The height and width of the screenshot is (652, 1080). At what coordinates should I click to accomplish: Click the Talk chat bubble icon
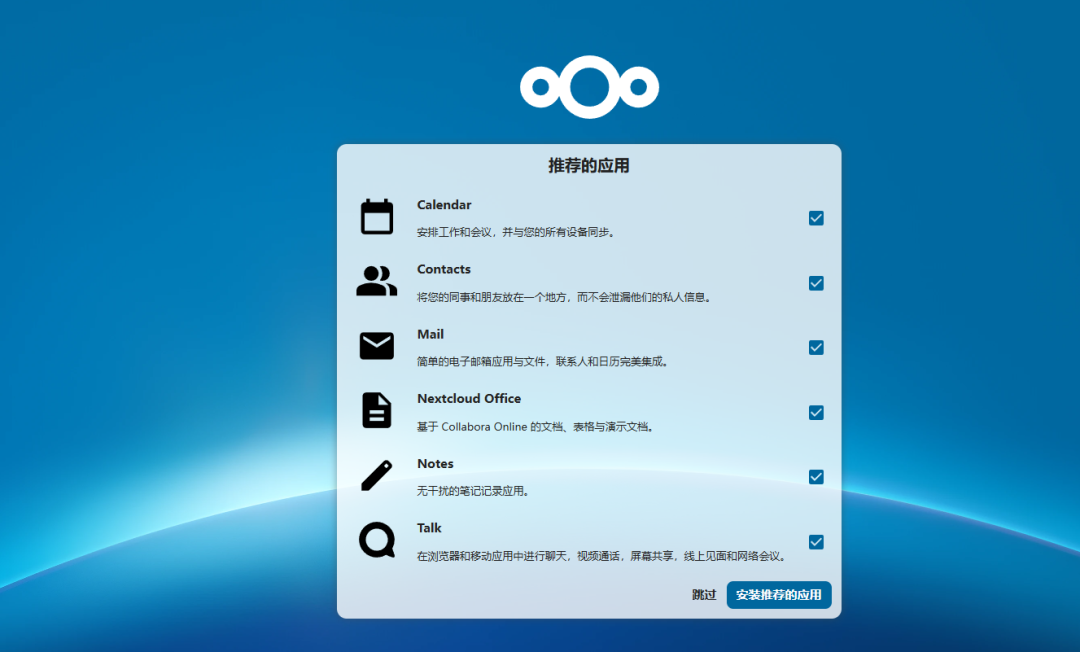[377, 540]
